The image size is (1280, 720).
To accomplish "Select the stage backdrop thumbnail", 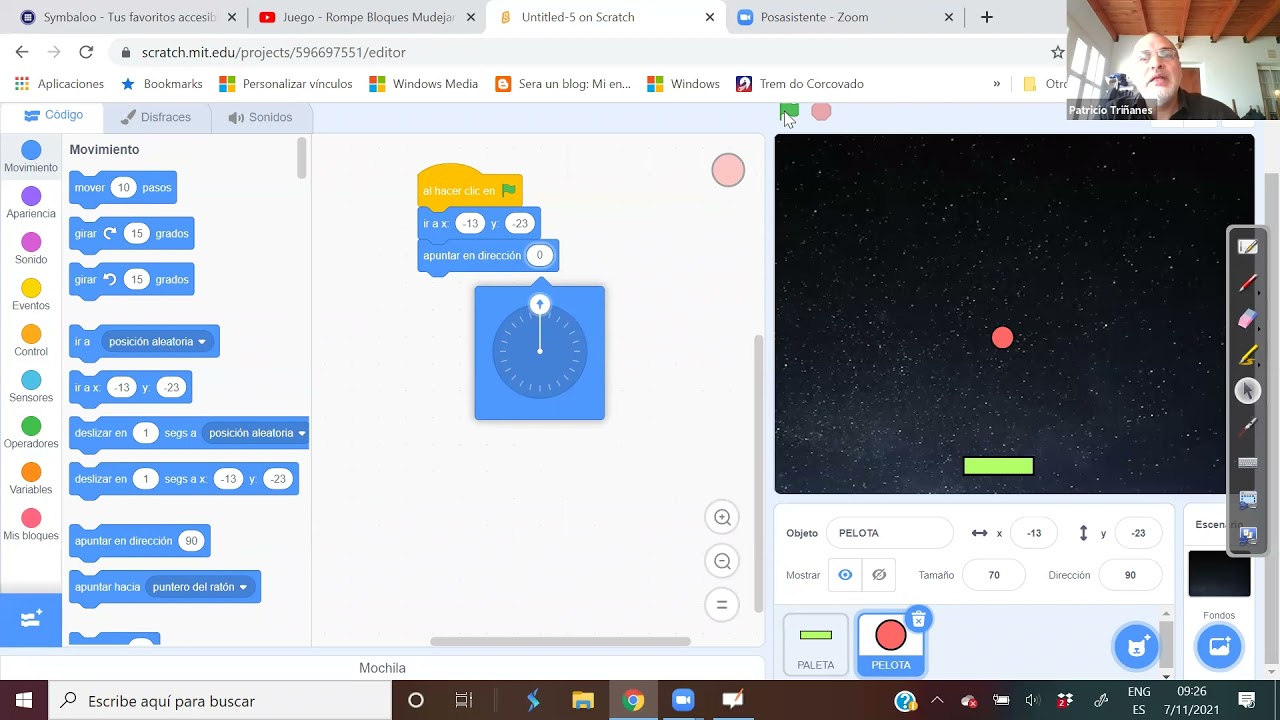I will pyautogui.click(x=1219, y=573).
